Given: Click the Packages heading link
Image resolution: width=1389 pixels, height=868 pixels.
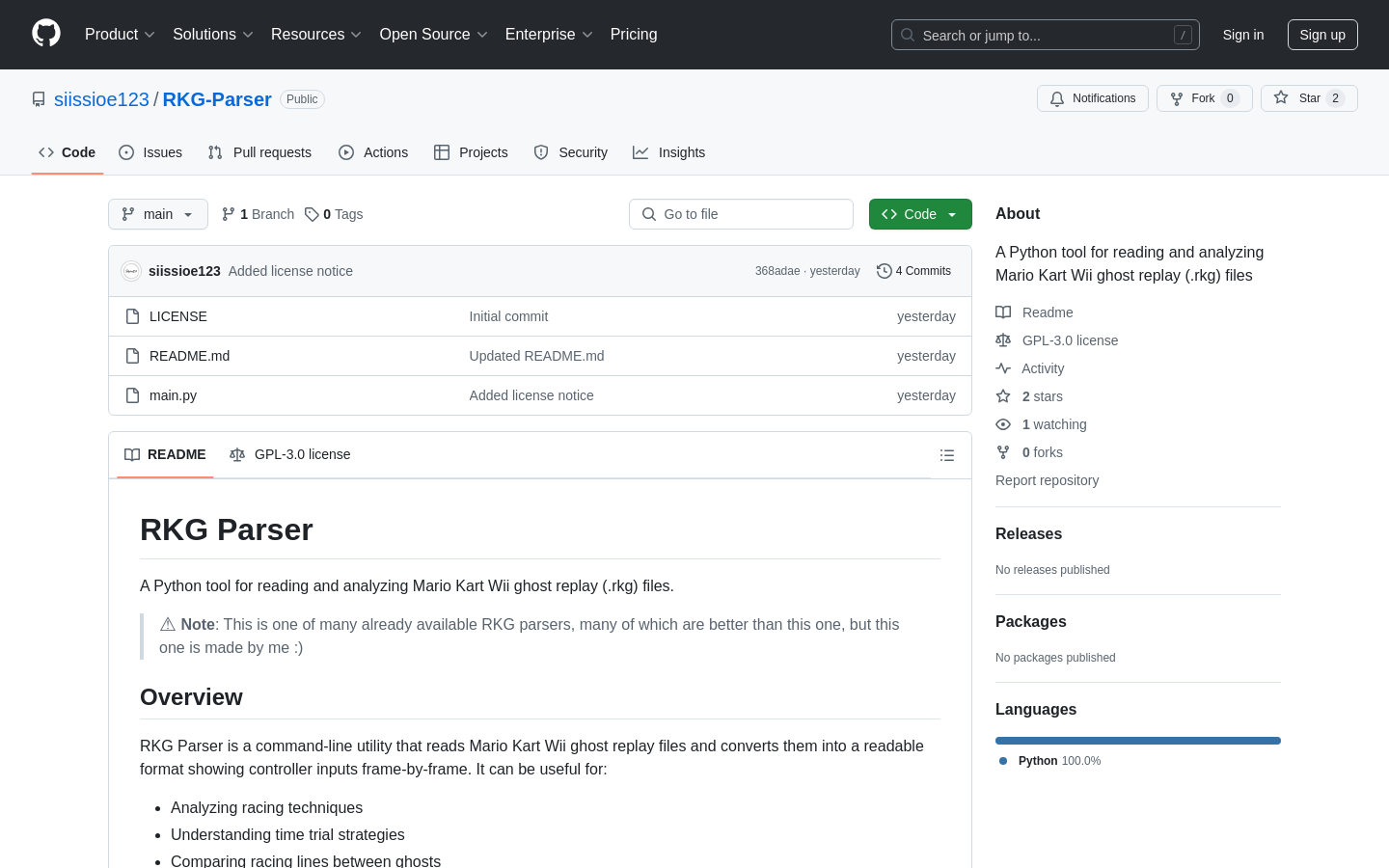Looking at the screenshot, I should pos(1031,622).
